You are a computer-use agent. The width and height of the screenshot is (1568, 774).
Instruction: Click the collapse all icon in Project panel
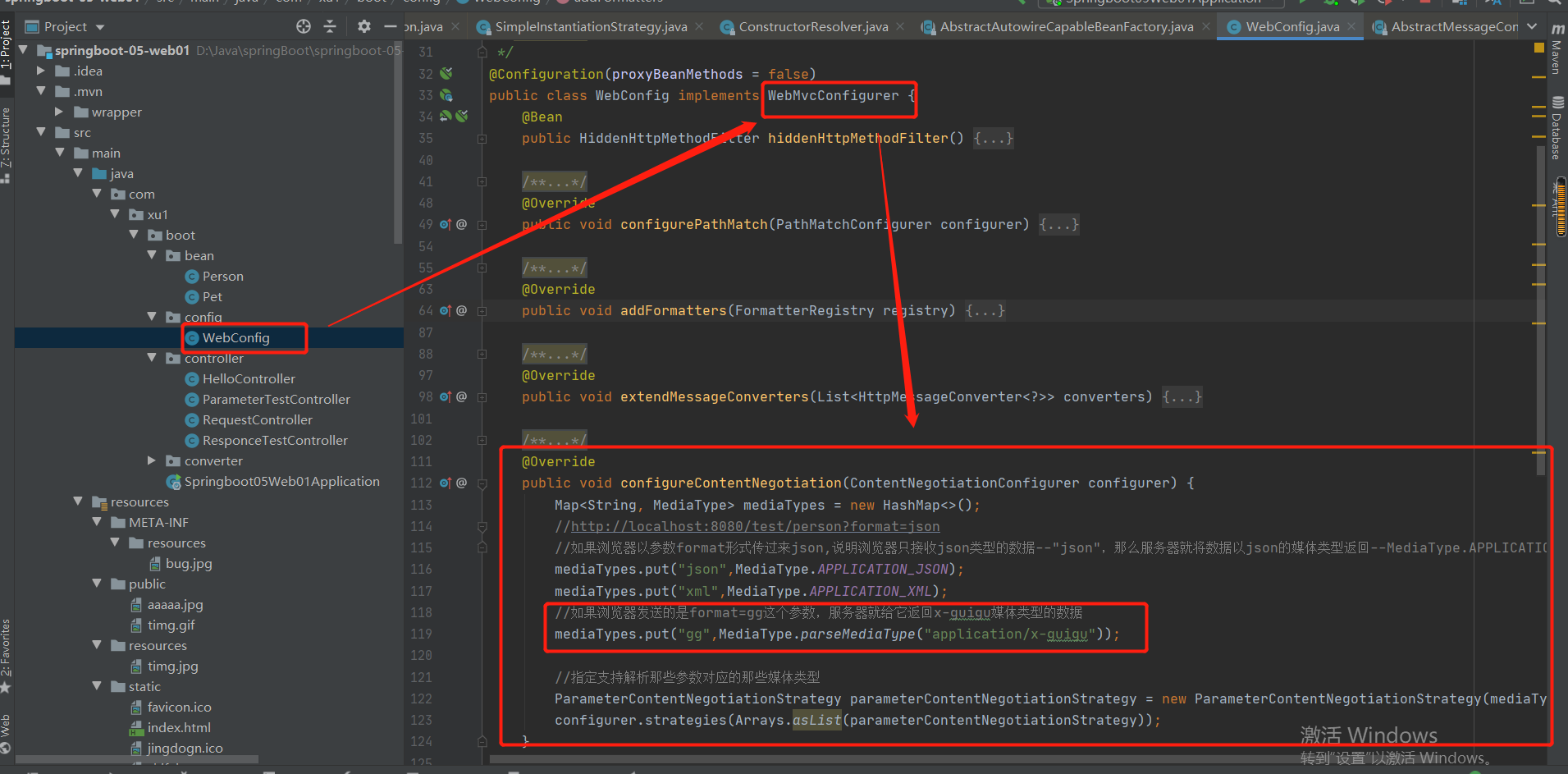point(330,26)
